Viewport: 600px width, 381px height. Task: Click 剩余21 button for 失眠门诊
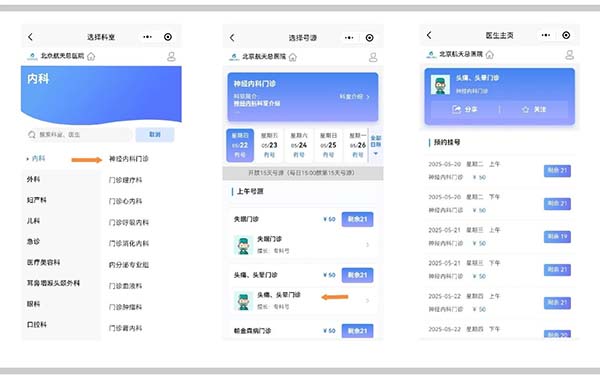(x=357, y=219)
